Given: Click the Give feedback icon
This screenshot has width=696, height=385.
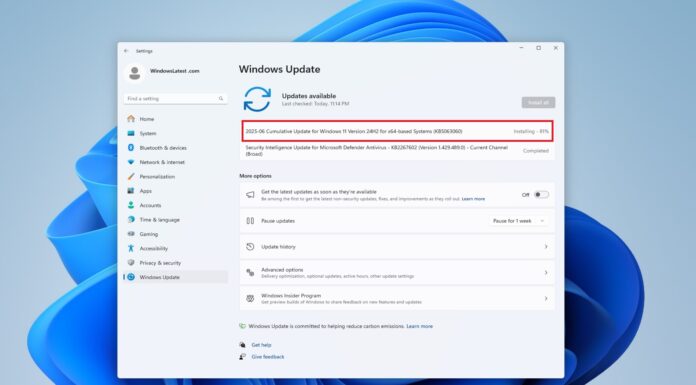Looking at the screenshot, I should pos(242,357).
